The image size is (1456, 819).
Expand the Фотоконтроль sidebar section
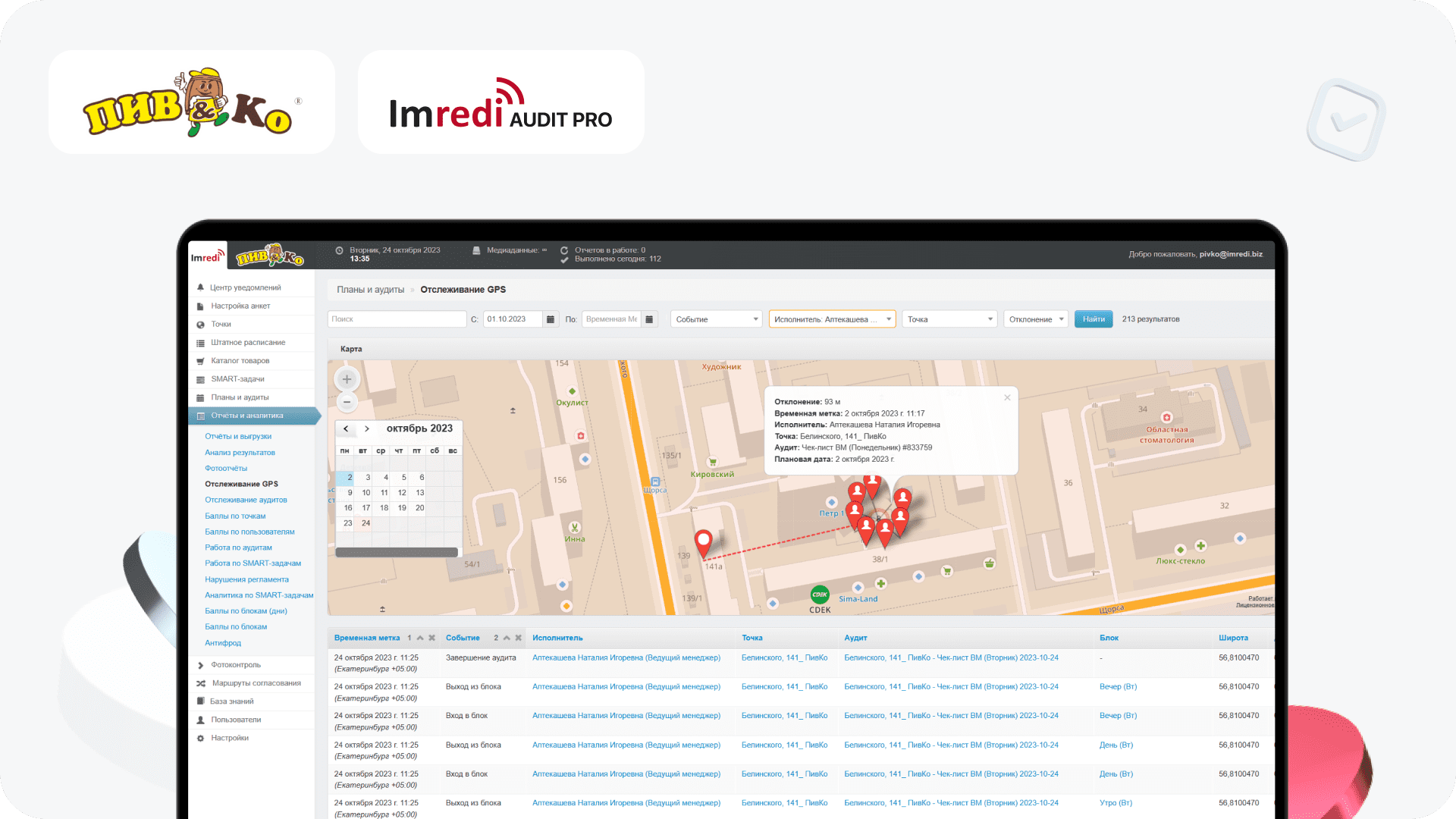pyautogui.click(x=235, y=665)
